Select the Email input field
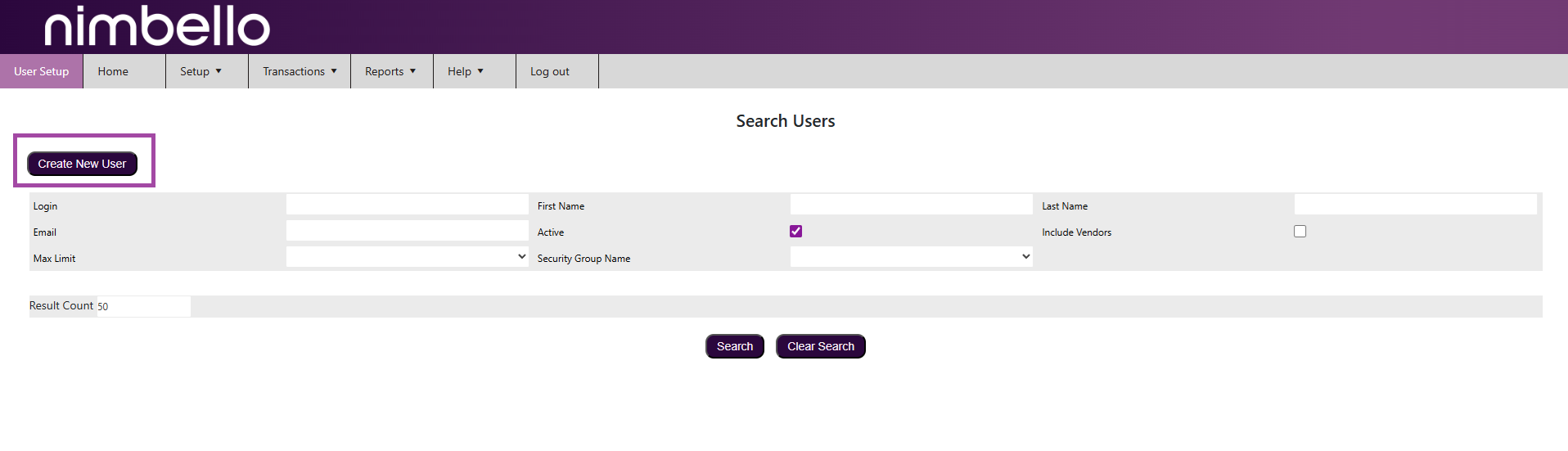The height and width of the screenshot is (451, 1568). coord(407,231)
